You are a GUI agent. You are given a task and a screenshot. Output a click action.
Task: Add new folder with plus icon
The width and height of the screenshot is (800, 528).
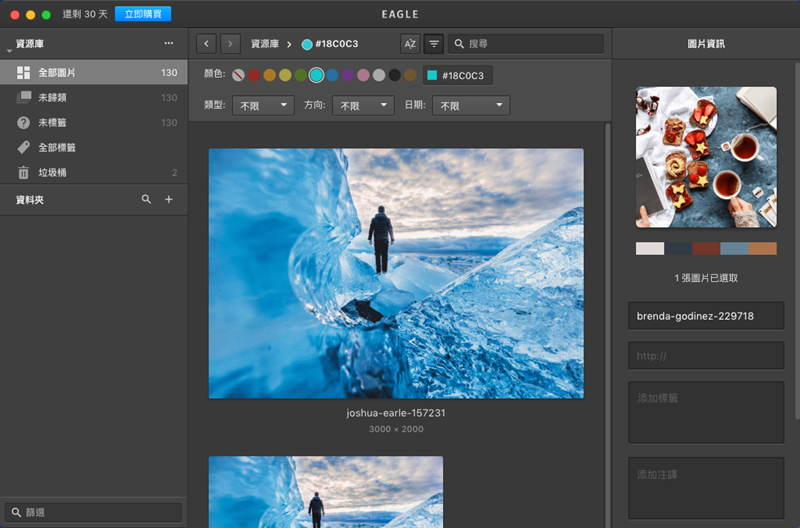pyautogui.click(x=169, y=200)
